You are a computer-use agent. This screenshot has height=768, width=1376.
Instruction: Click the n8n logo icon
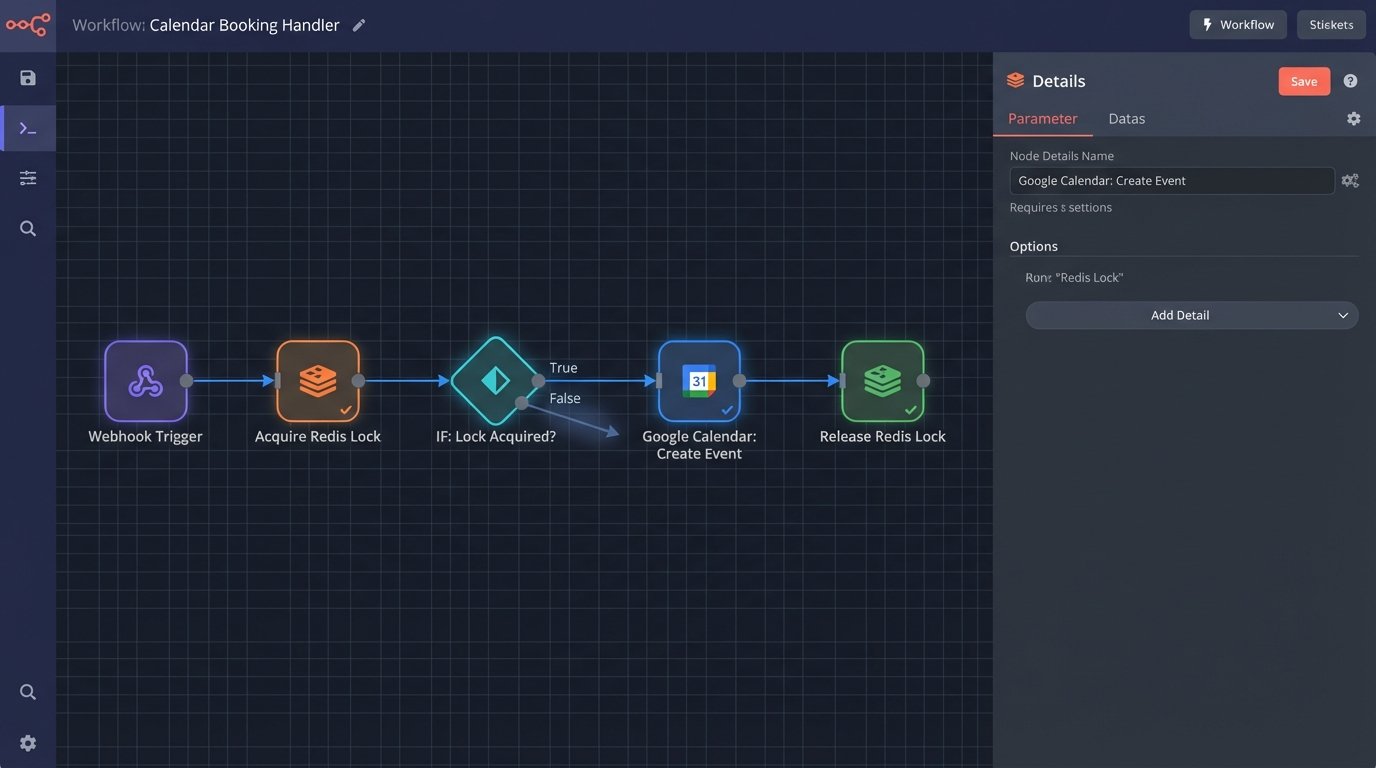(x=28, y=25)
